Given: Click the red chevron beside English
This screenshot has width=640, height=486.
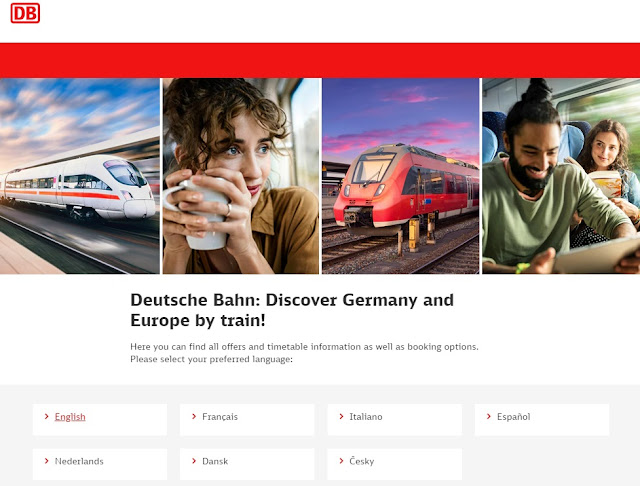Looking at the screenshot, I should pyautogui.click(x=47, y=416).
